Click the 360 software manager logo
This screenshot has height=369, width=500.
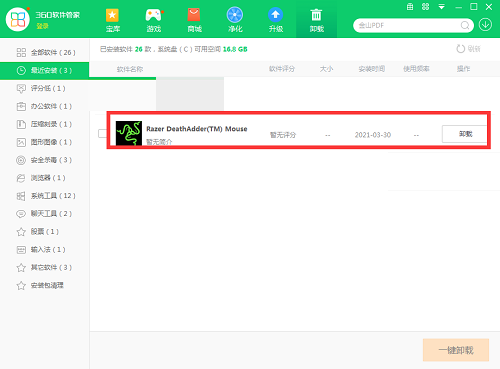[x=18, y=19]
